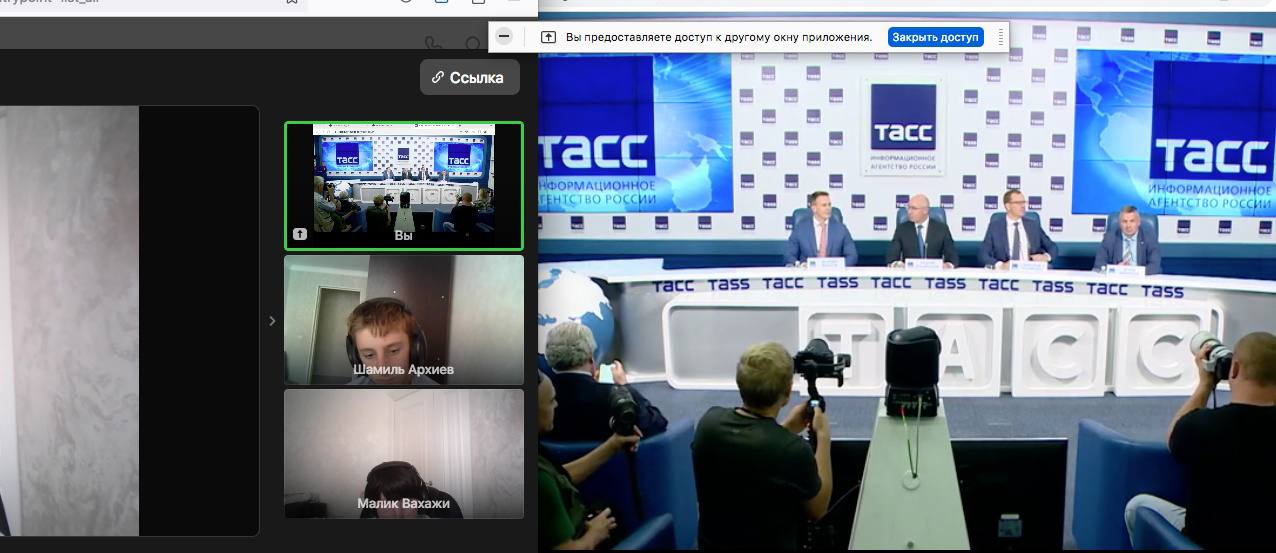1276x553 pixels.
Task: Click the shared TASS press conference video
Action: [906, 300]
